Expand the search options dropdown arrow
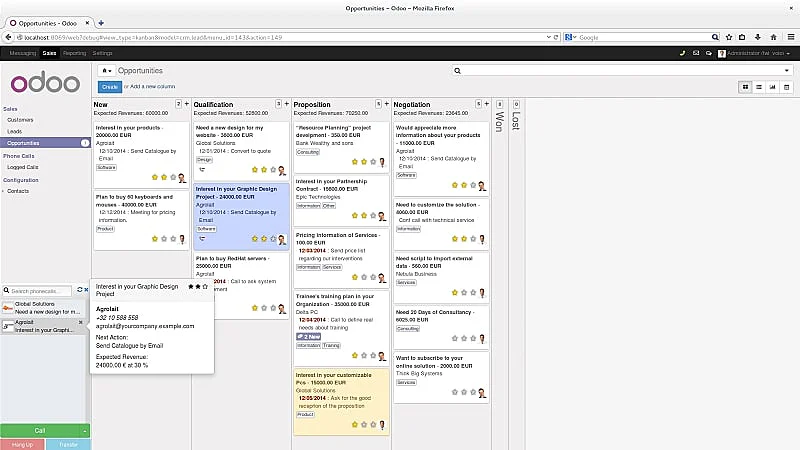800x450 pixels. pyautogui.click(x=787, y=71)
